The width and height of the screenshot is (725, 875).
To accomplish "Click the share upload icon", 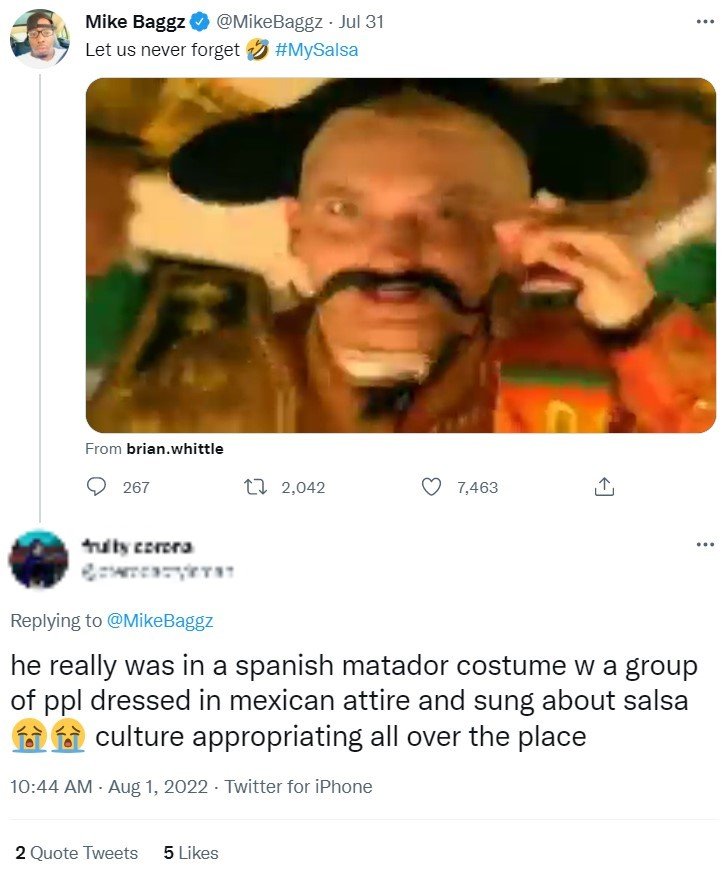I will (604, 487).
